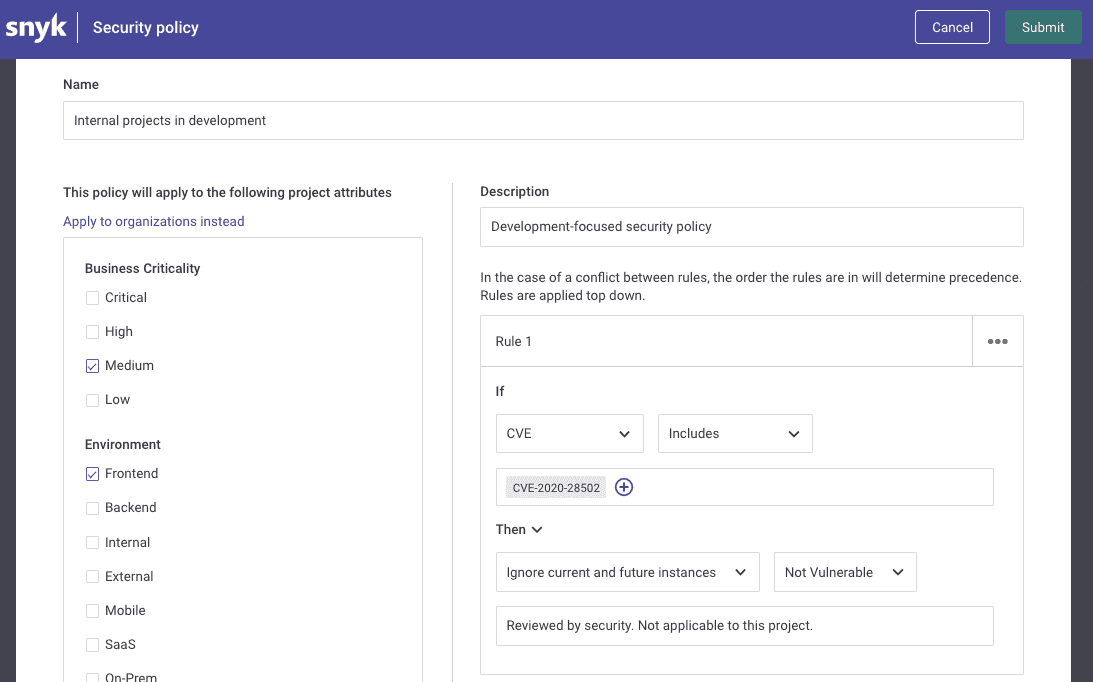Open the Includes operator dropdown

click(x=735, y=433)
